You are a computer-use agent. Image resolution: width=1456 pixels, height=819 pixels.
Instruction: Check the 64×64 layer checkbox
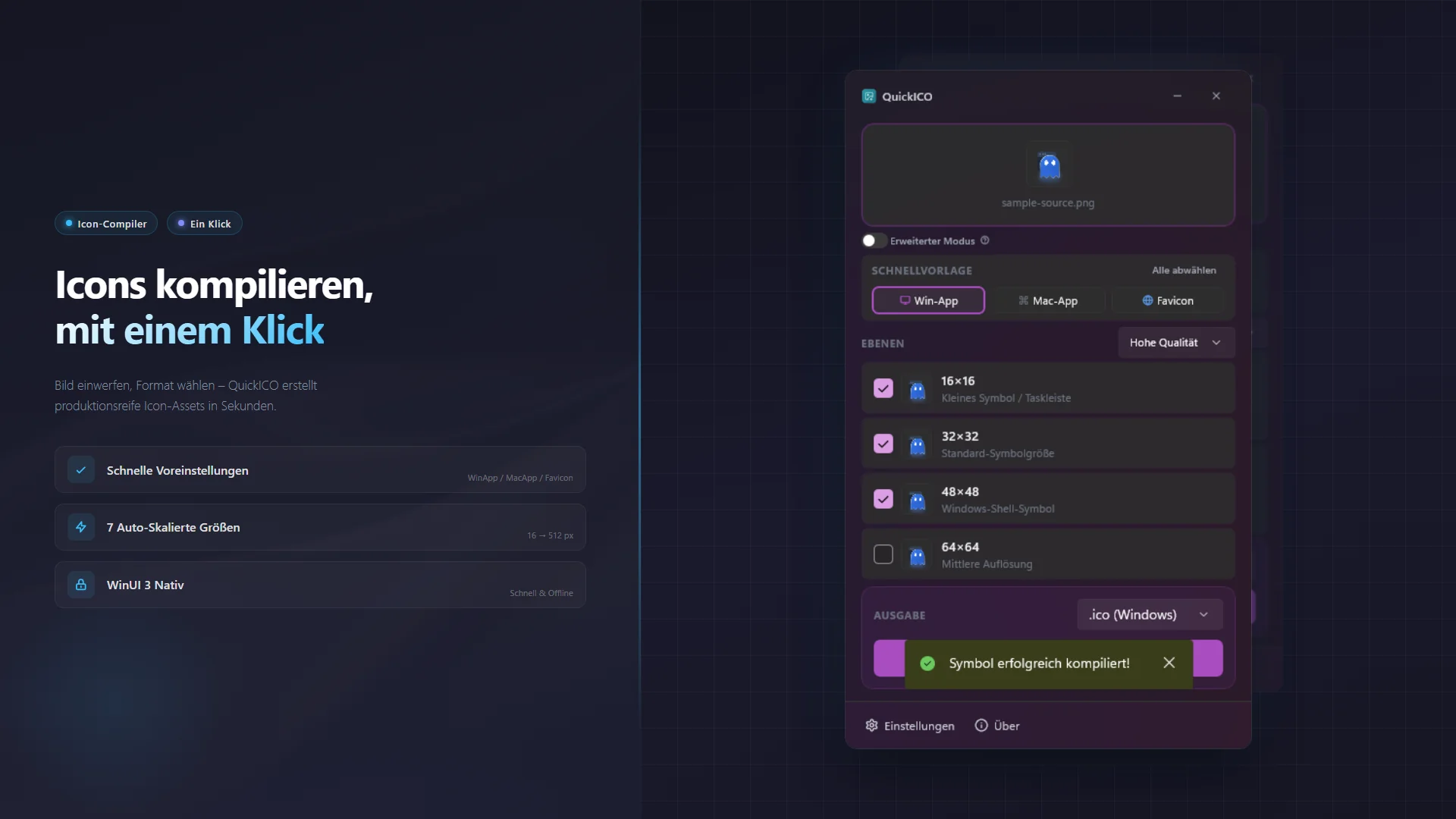883,554
